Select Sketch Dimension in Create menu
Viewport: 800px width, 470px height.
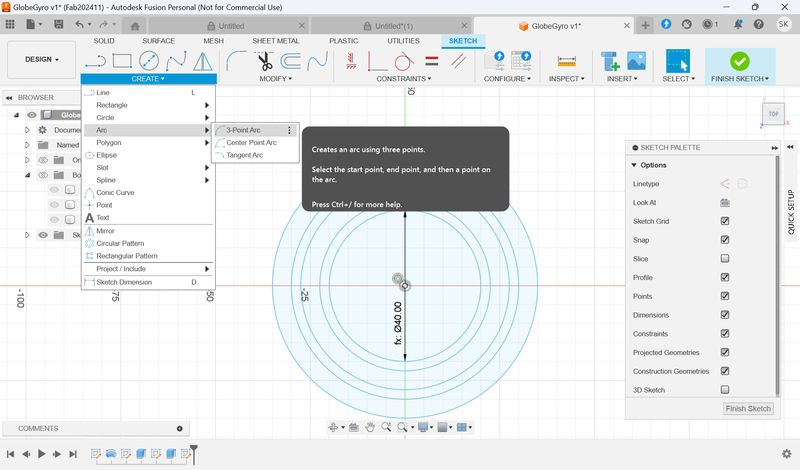coord(124,282)
